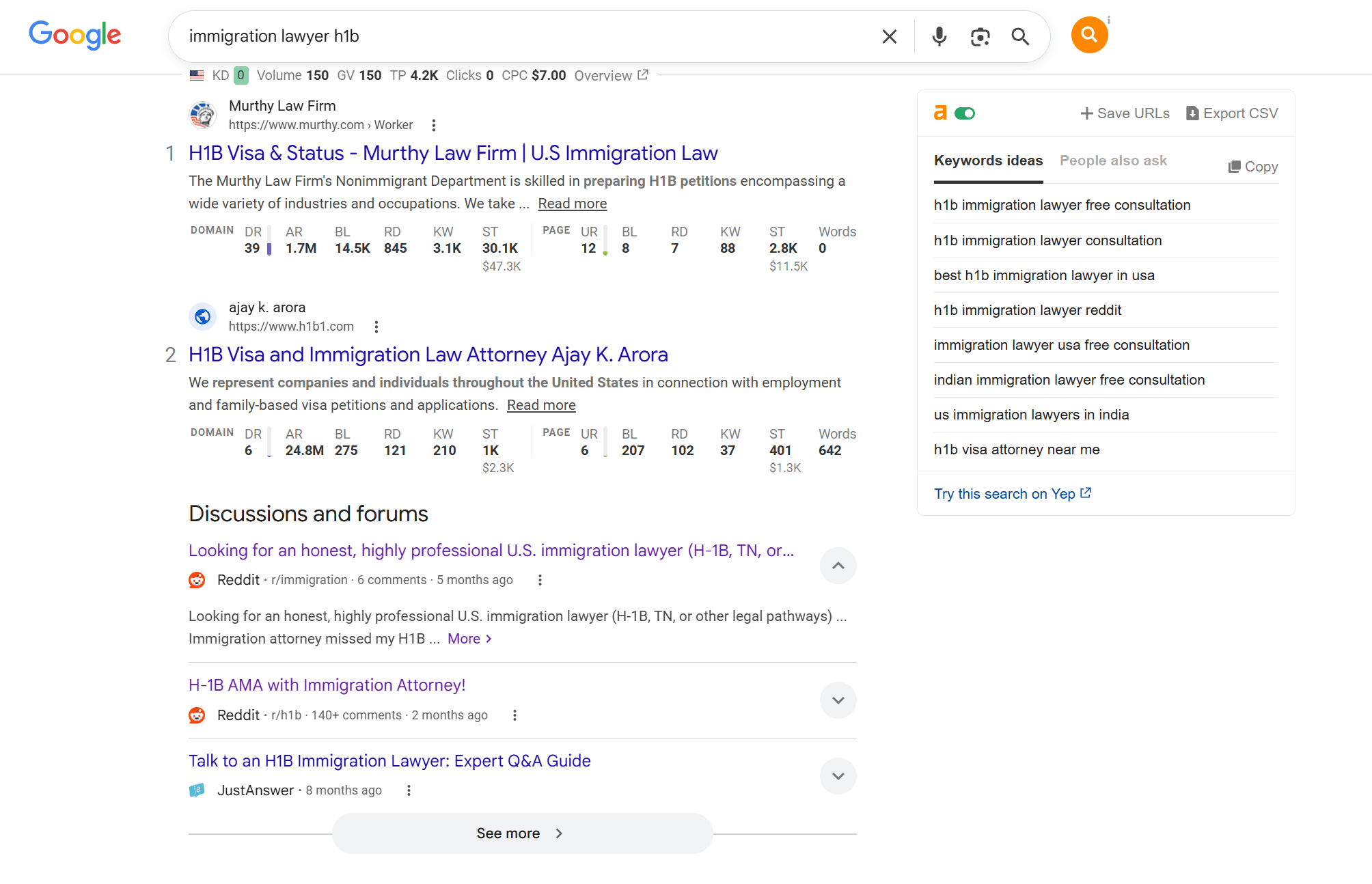Open search by image camera icon
Image resolution: width=1372 pixels, height=884 pixels.
click(980, 36)
